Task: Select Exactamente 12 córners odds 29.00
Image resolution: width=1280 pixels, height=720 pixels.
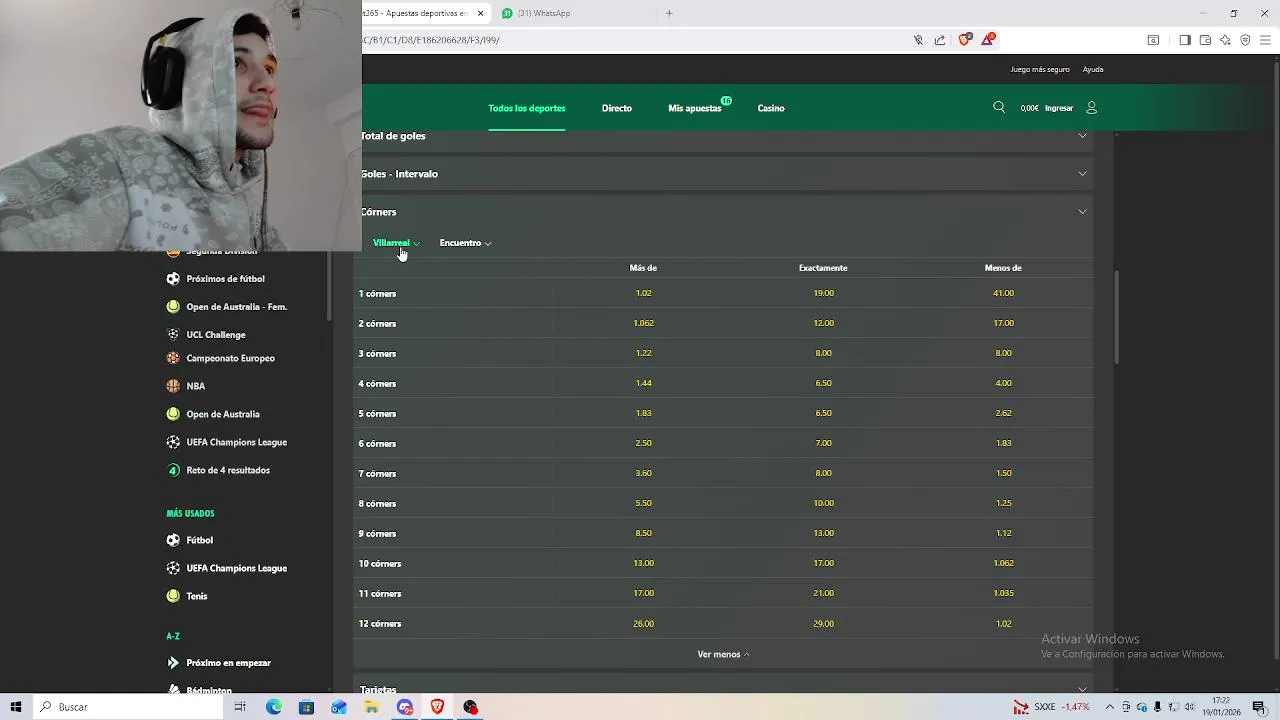Action: (823, 623)
